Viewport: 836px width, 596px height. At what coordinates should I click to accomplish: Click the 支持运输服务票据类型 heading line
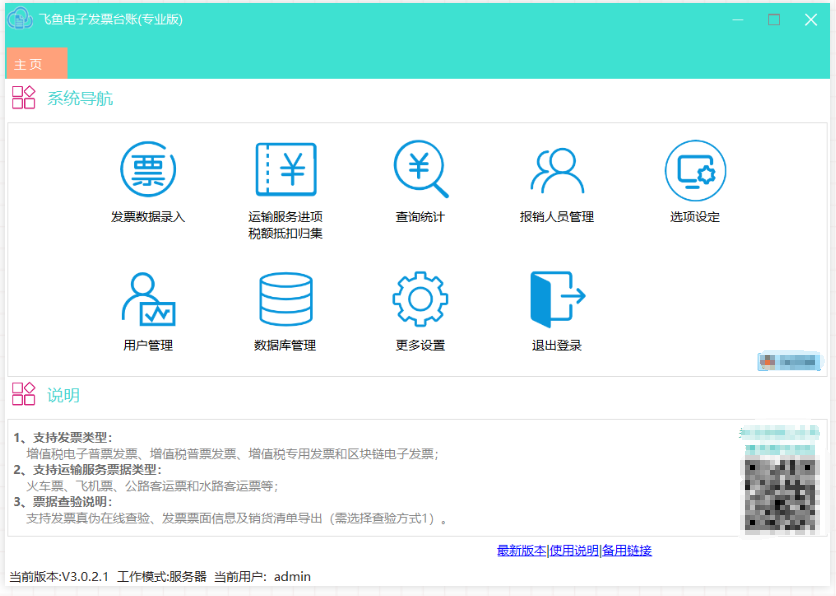[x=87, y=470]
